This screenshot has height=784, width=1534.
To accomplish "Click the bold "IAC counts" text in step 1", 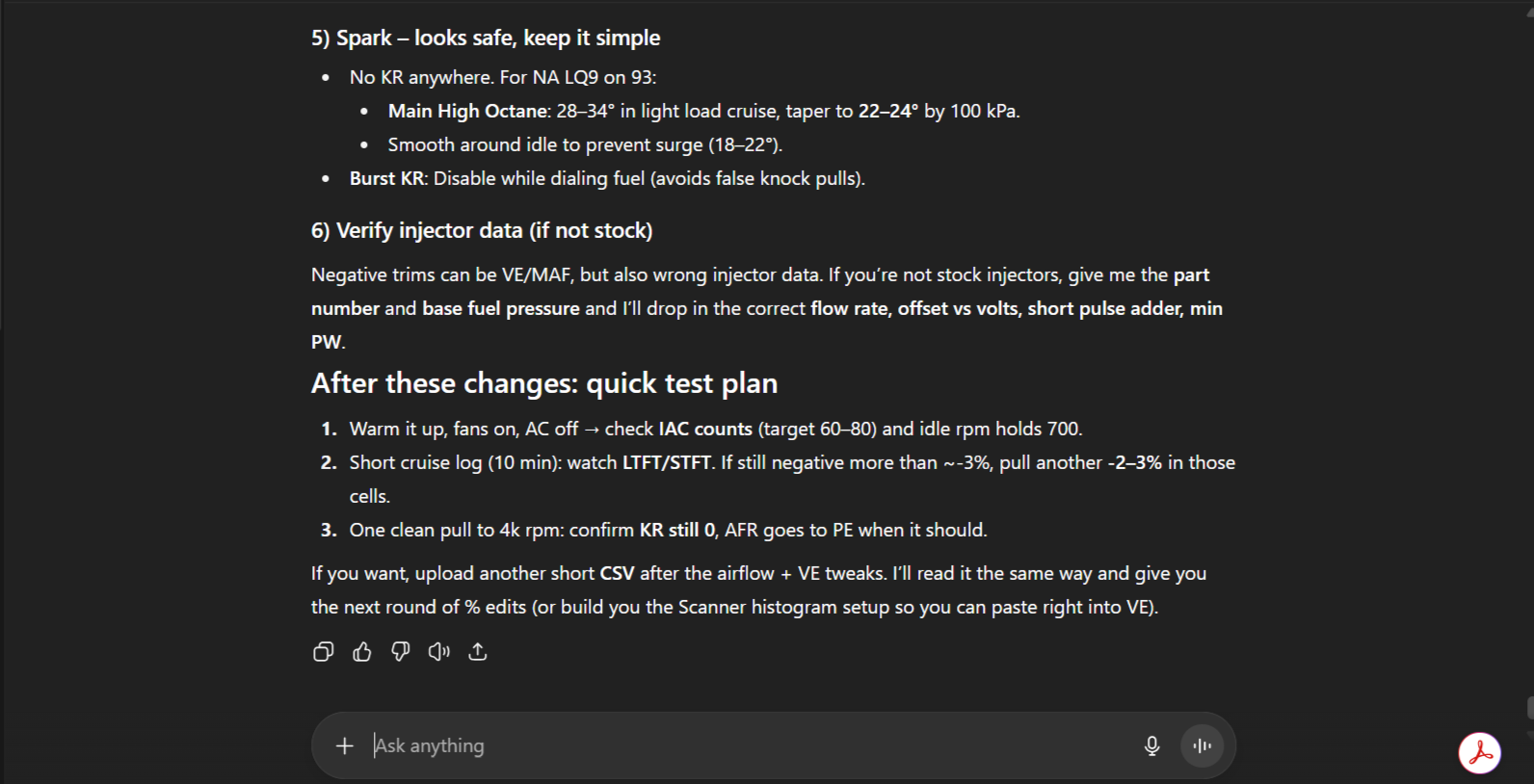I will 705,430.
